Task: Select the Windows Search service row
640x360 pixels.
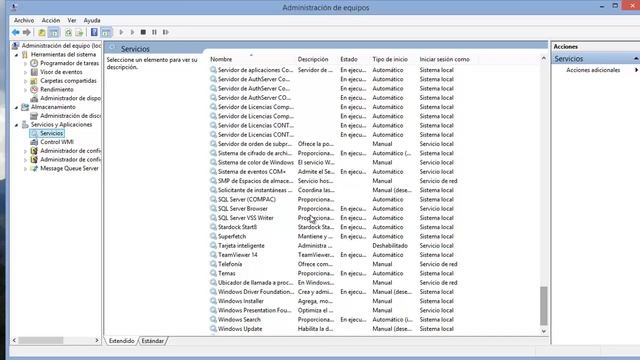Action: [x=333, y=320]
